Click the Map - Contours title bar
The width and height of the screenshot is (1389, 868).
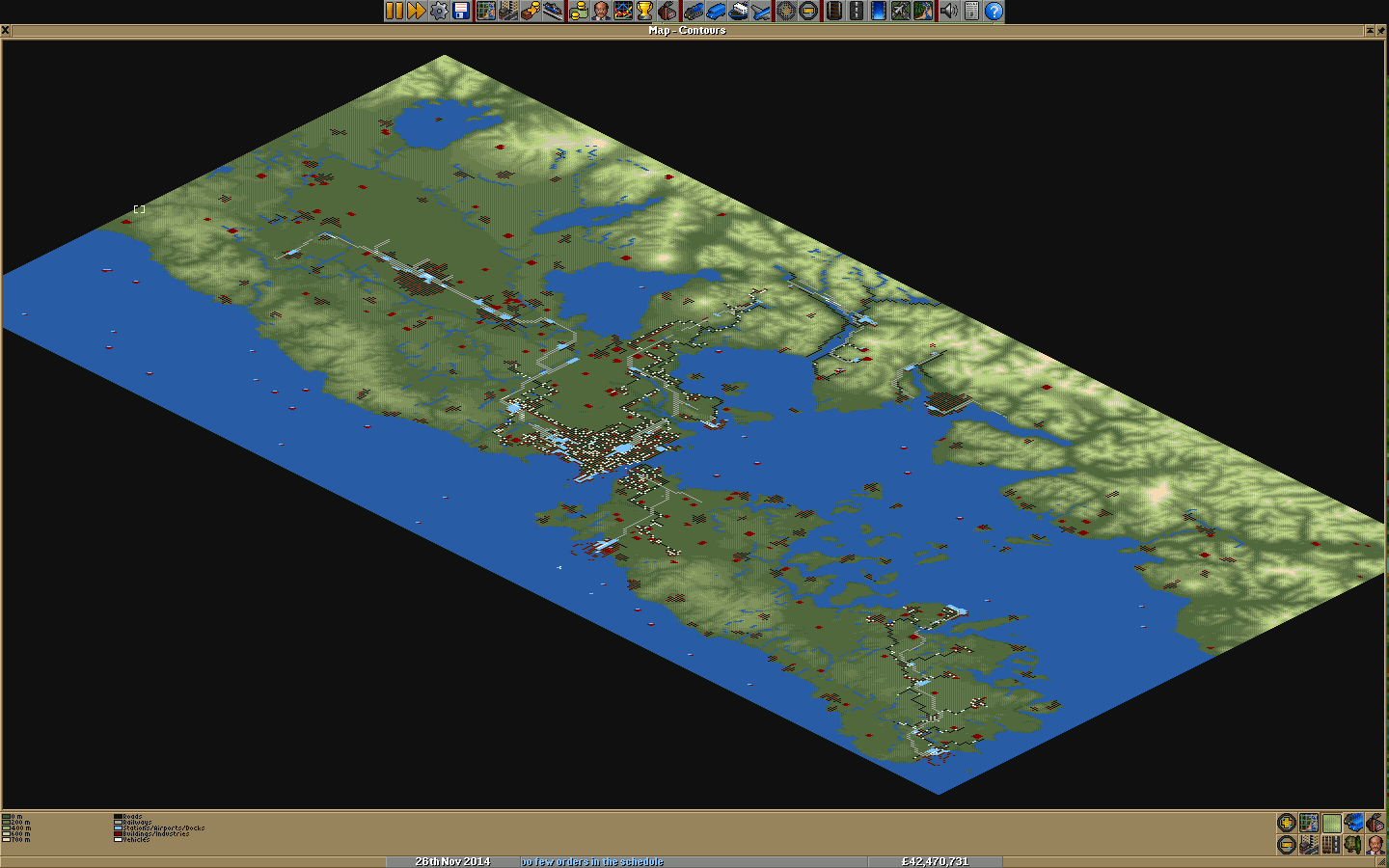point(687,30)
